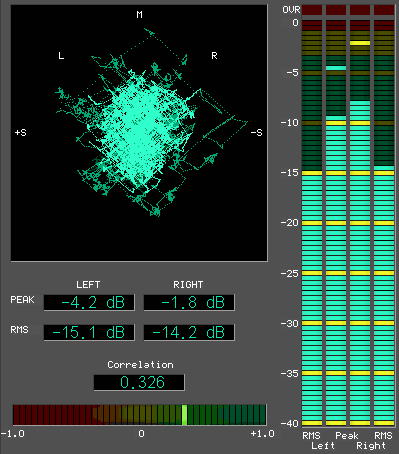
Task: Click the center of the goniometer display
Action: pyautogui.click(x=139, y=133)
